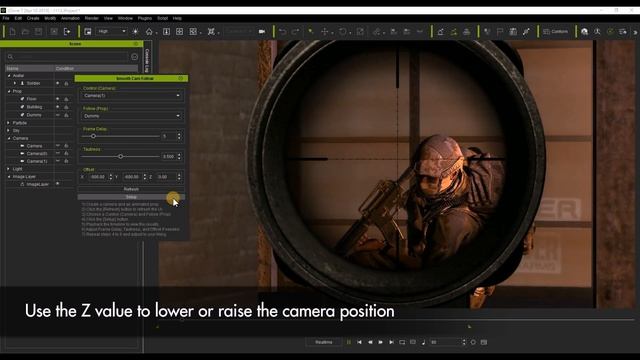Toggle visibility of the Floor prop
This screenshot has width=640, height=360.
pos(58,99)
